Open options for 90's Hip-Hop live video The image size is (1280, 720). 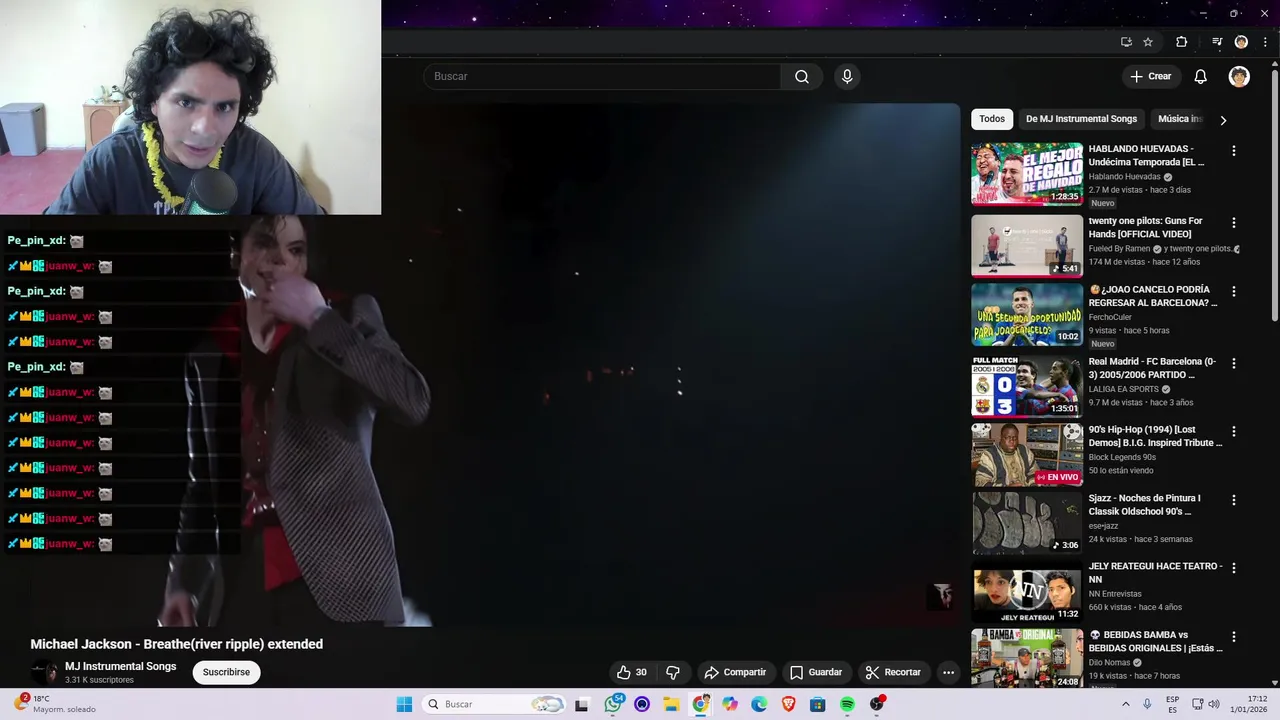(x=1233, y=432)
